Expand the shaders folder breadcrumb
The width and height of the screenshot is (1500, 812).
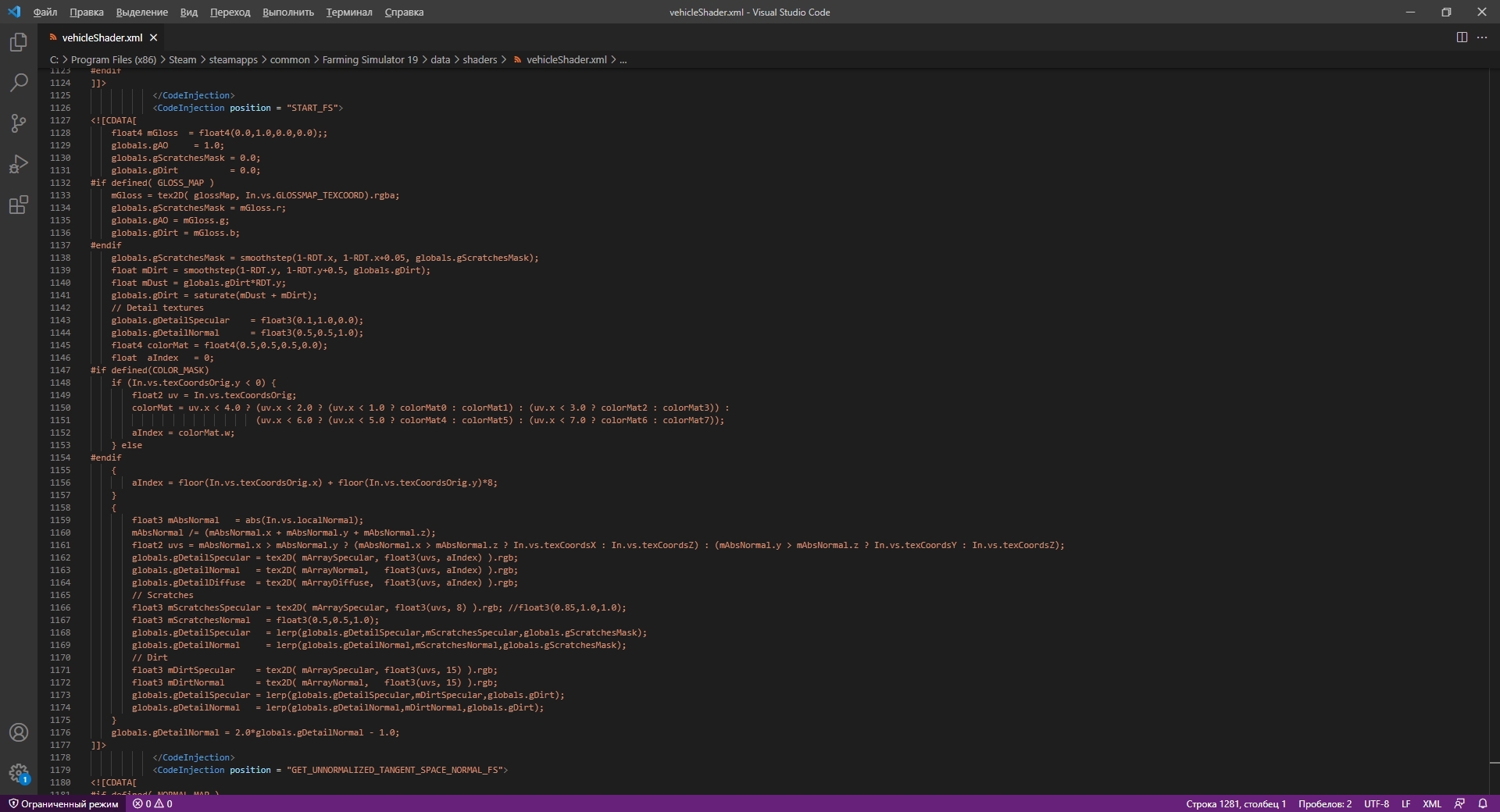point(480,59)
